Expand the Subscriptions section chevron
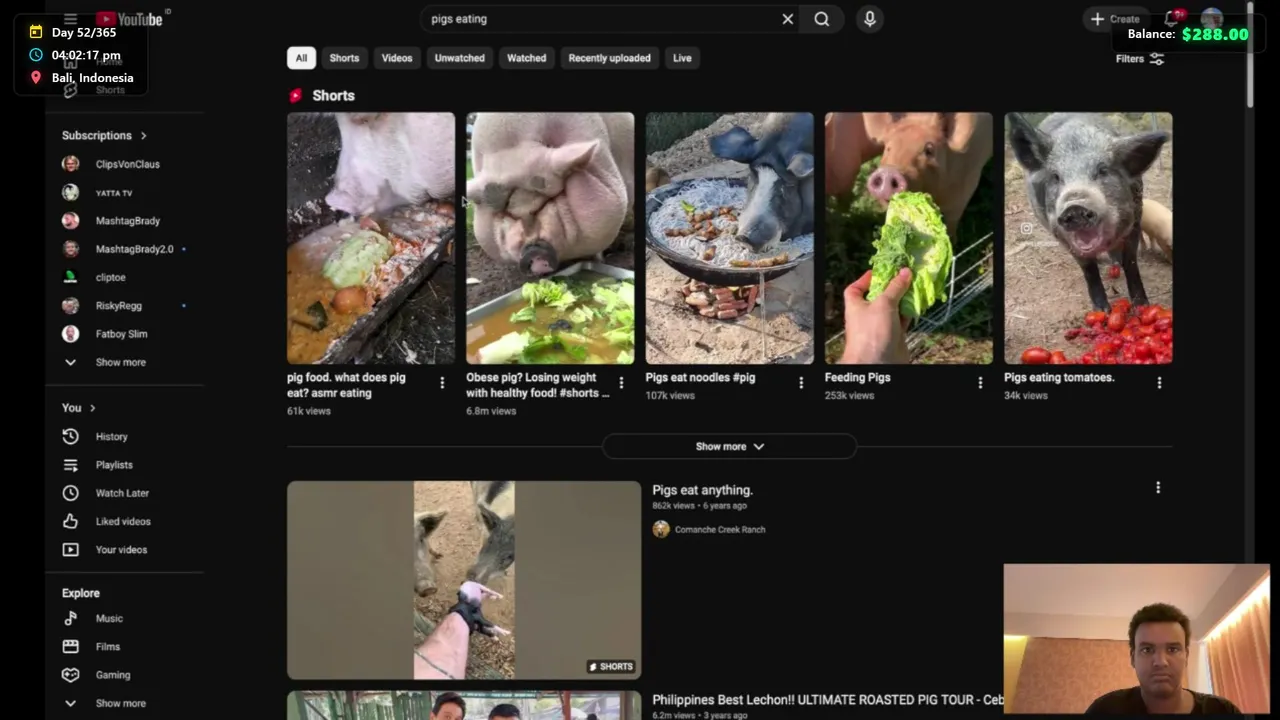The width and height of the screenshot is (1280, 720). [x=143, y=135]
